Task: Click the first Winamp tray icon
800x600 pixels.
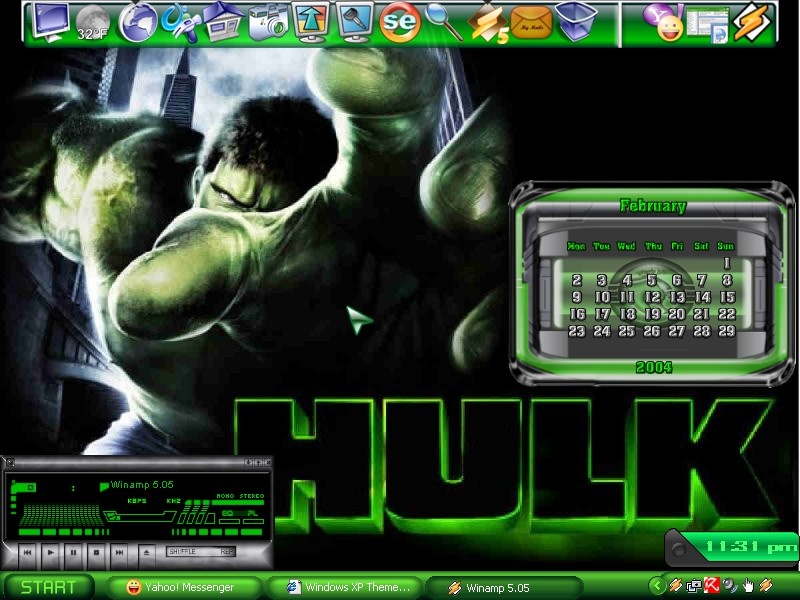Action: pyautogui.click(x=675, y=585)
